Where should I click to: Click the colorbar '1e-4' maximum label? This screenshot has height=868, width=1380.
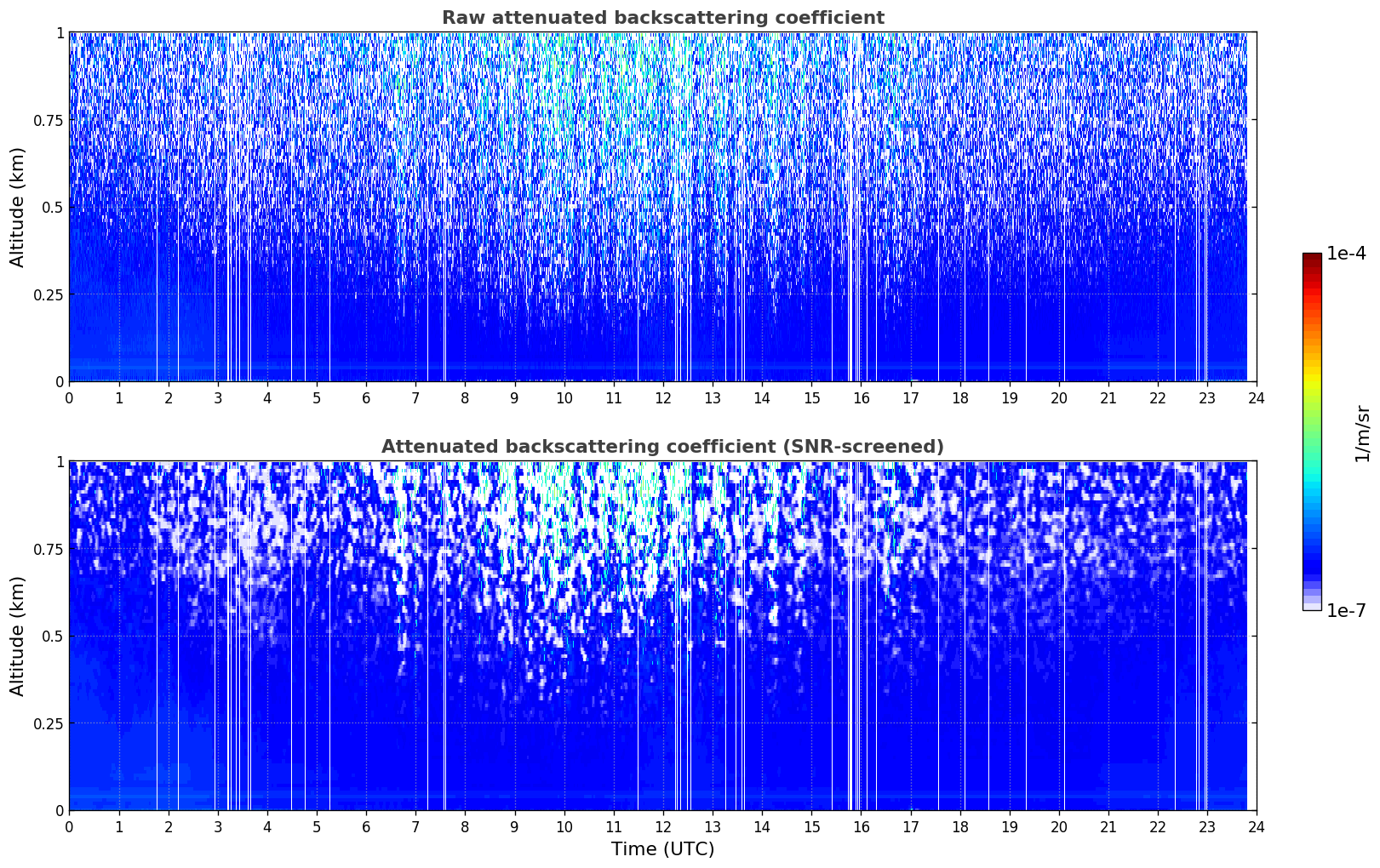[1346, 254]
